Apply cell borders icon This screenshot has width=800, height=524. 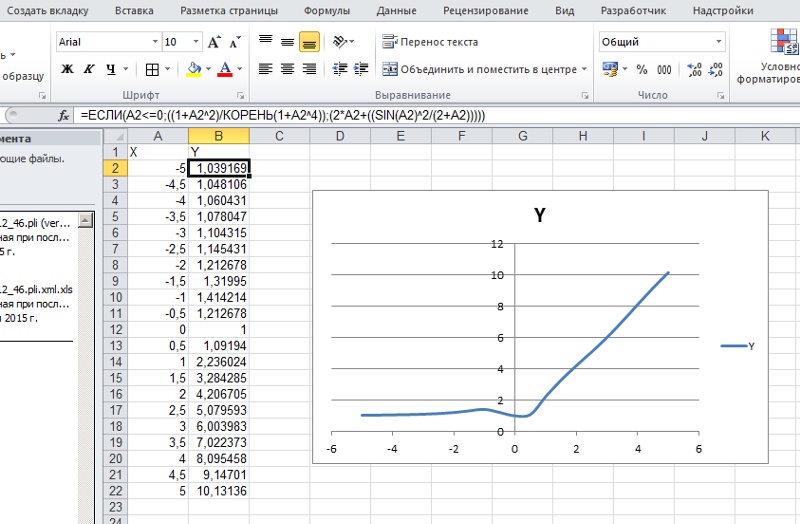pos(152,69)
